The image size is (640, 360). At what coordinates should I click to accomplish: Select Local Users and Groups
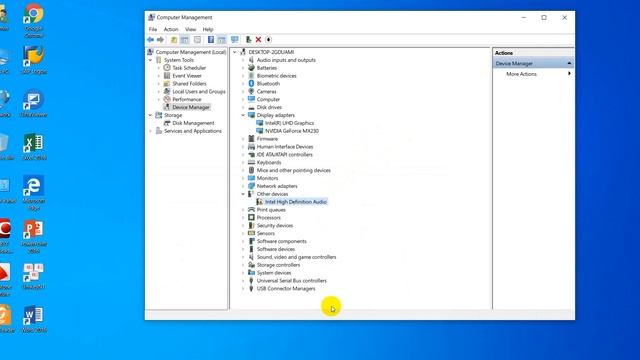pos(199,91)
